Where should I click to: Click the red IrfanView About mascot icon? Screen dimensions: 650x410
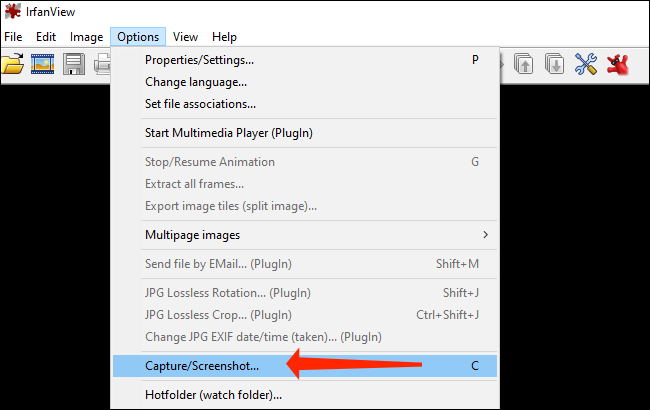[619, 65]
